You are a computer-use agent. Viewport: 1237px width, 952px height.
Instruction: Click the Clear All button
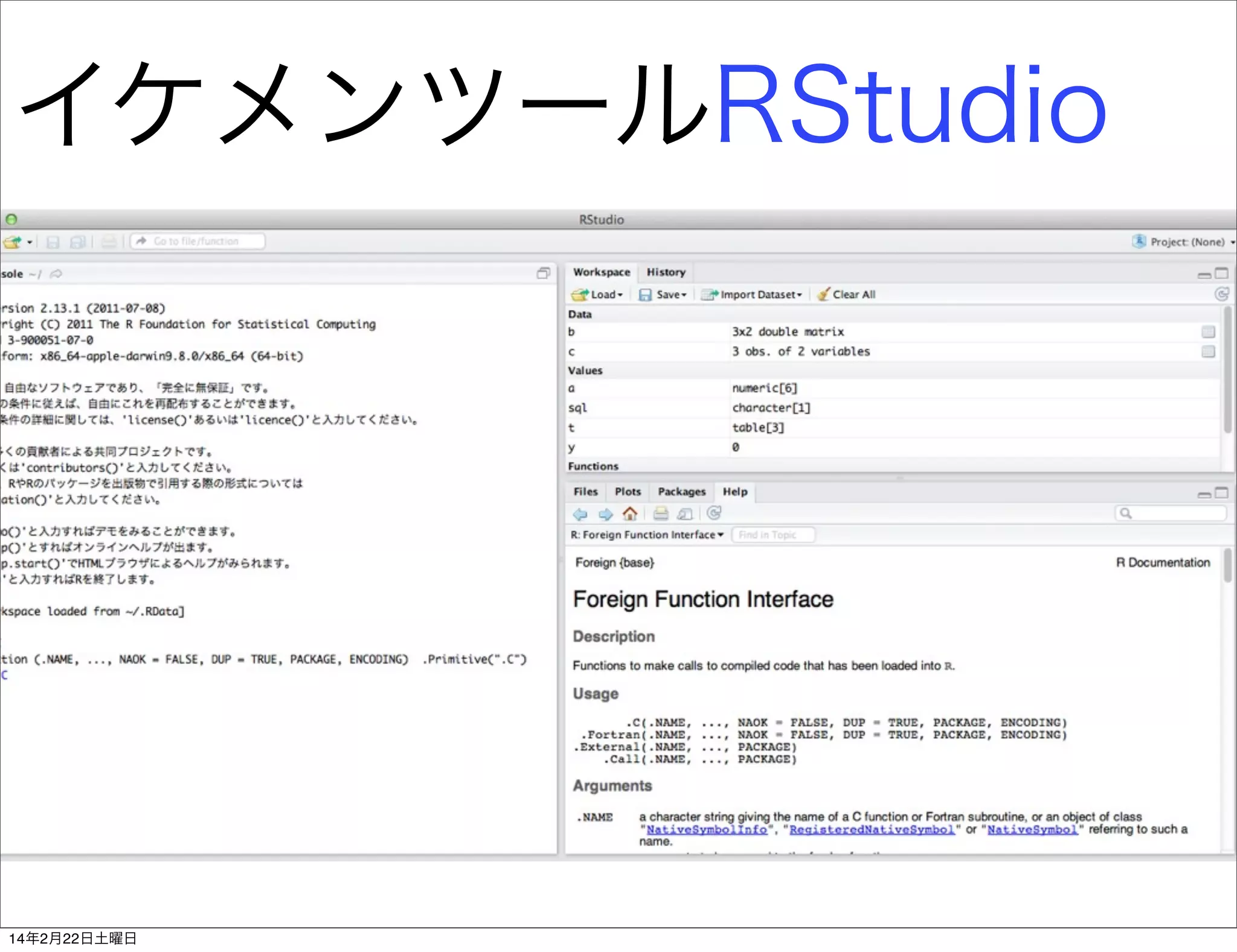click(x=846, y=295)
